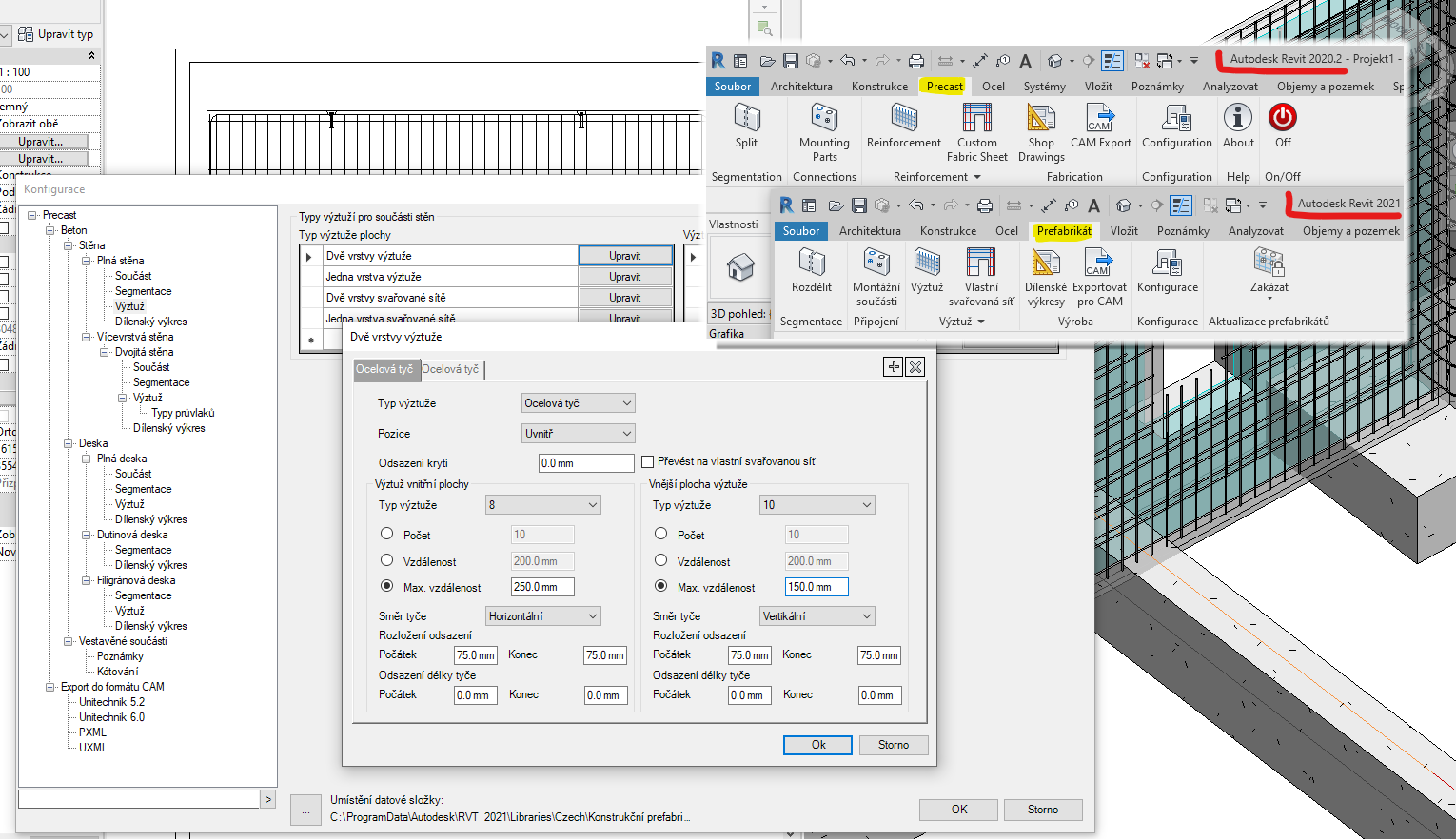The image size is (1456, 839).
Task: Open the Prefabrikát ribbon tab
Action: (1064, 231)
